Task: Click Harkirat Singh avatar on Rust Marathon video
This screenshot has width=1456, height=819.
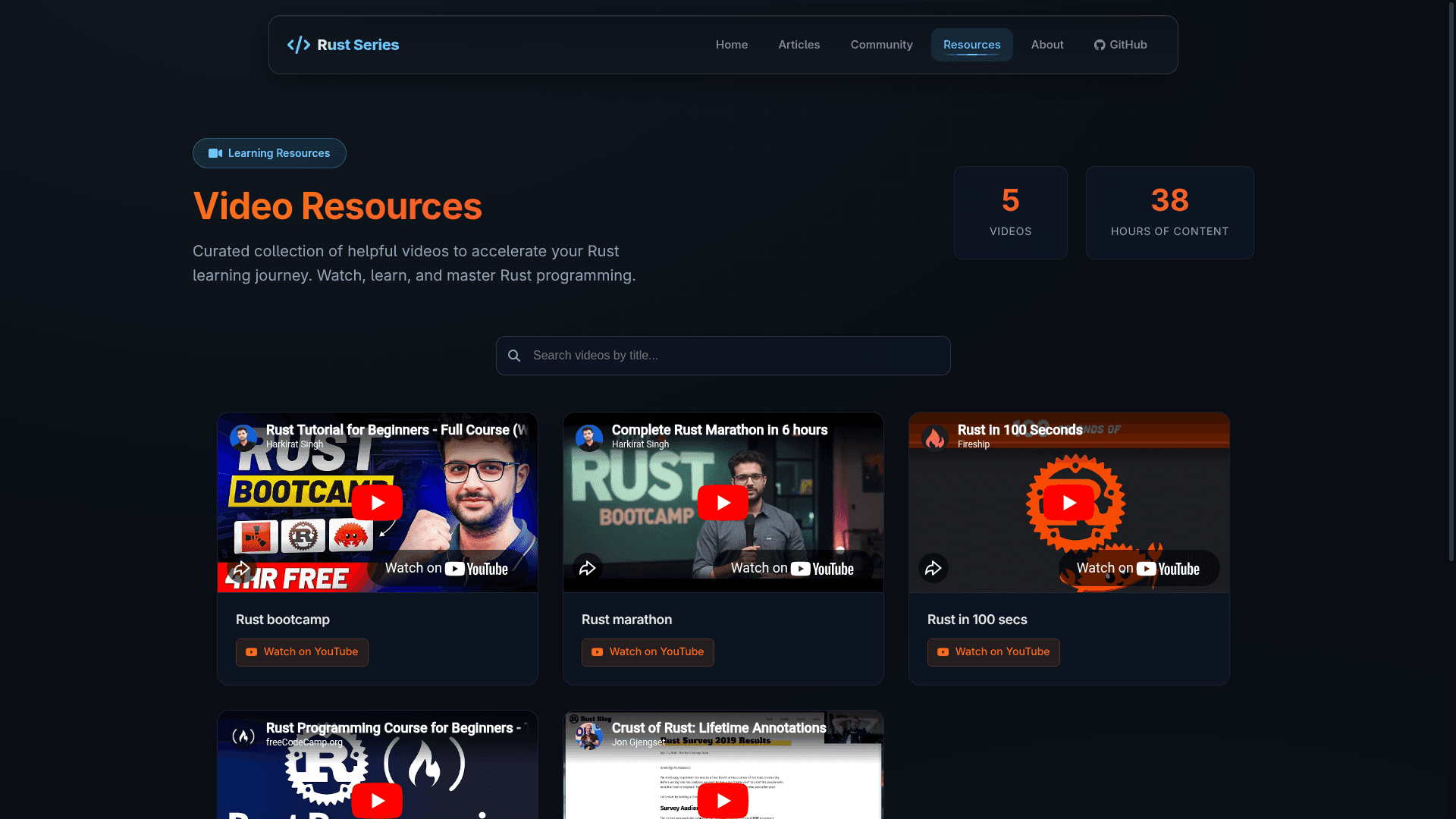Action: (589, 438)
